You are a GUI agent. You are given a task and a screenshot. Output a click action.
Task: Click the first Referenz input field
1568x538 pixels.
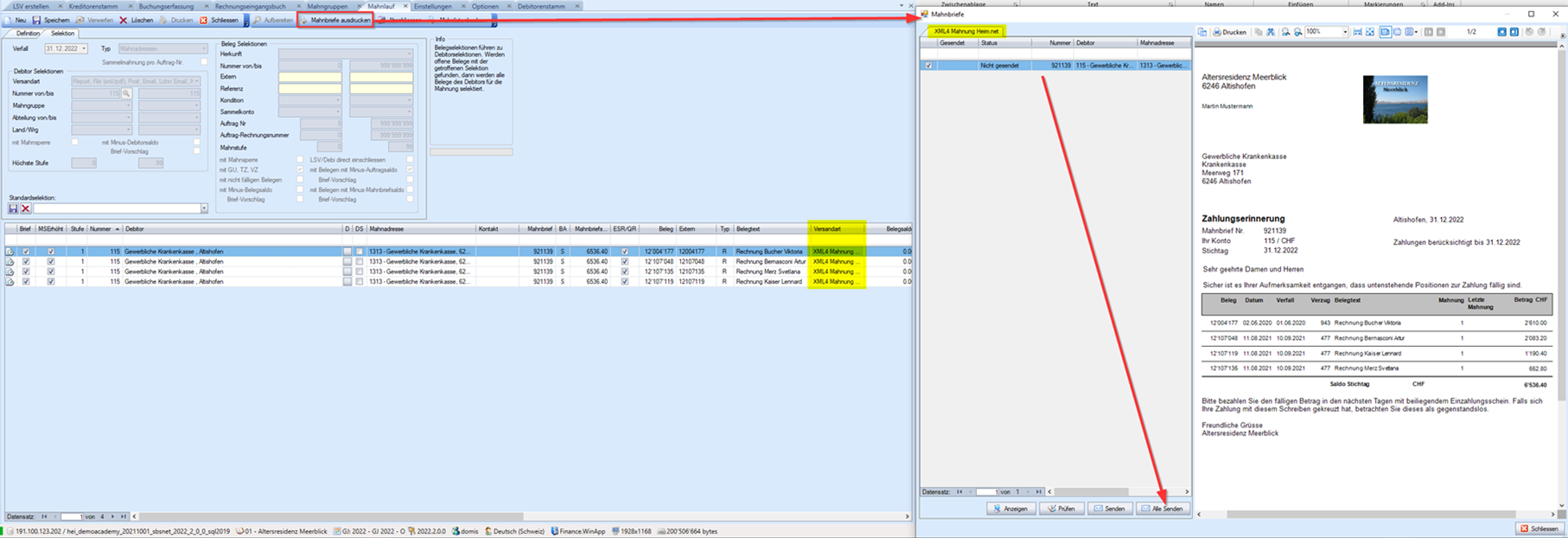point(309,88)
